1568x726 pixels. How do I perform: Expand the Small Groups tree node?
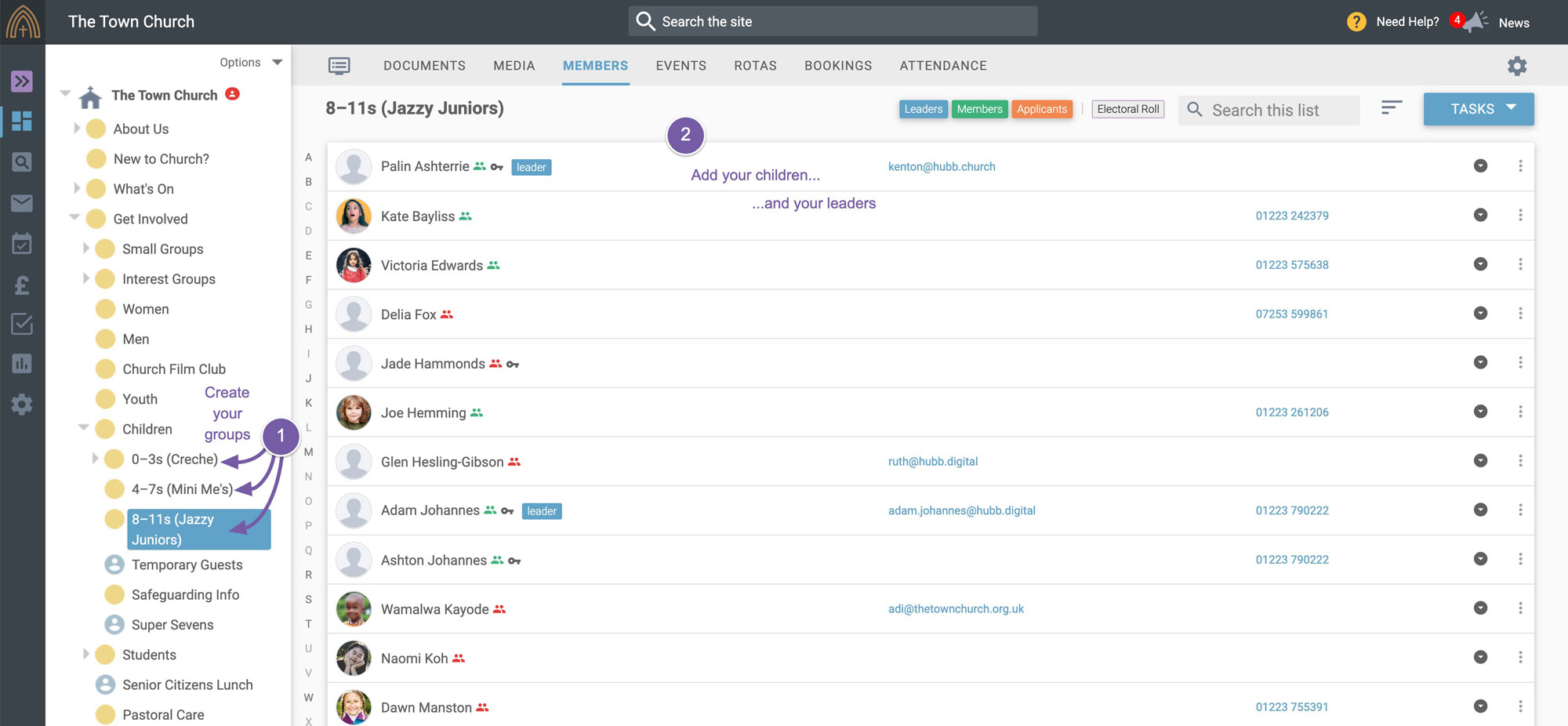click(86, 249)
